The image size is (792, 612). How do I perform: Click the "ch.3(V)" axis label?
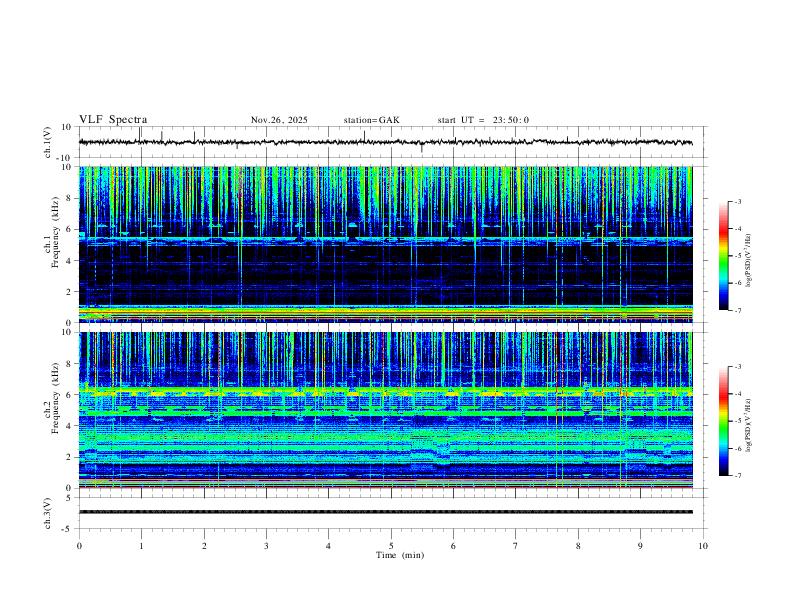point(48,513)
